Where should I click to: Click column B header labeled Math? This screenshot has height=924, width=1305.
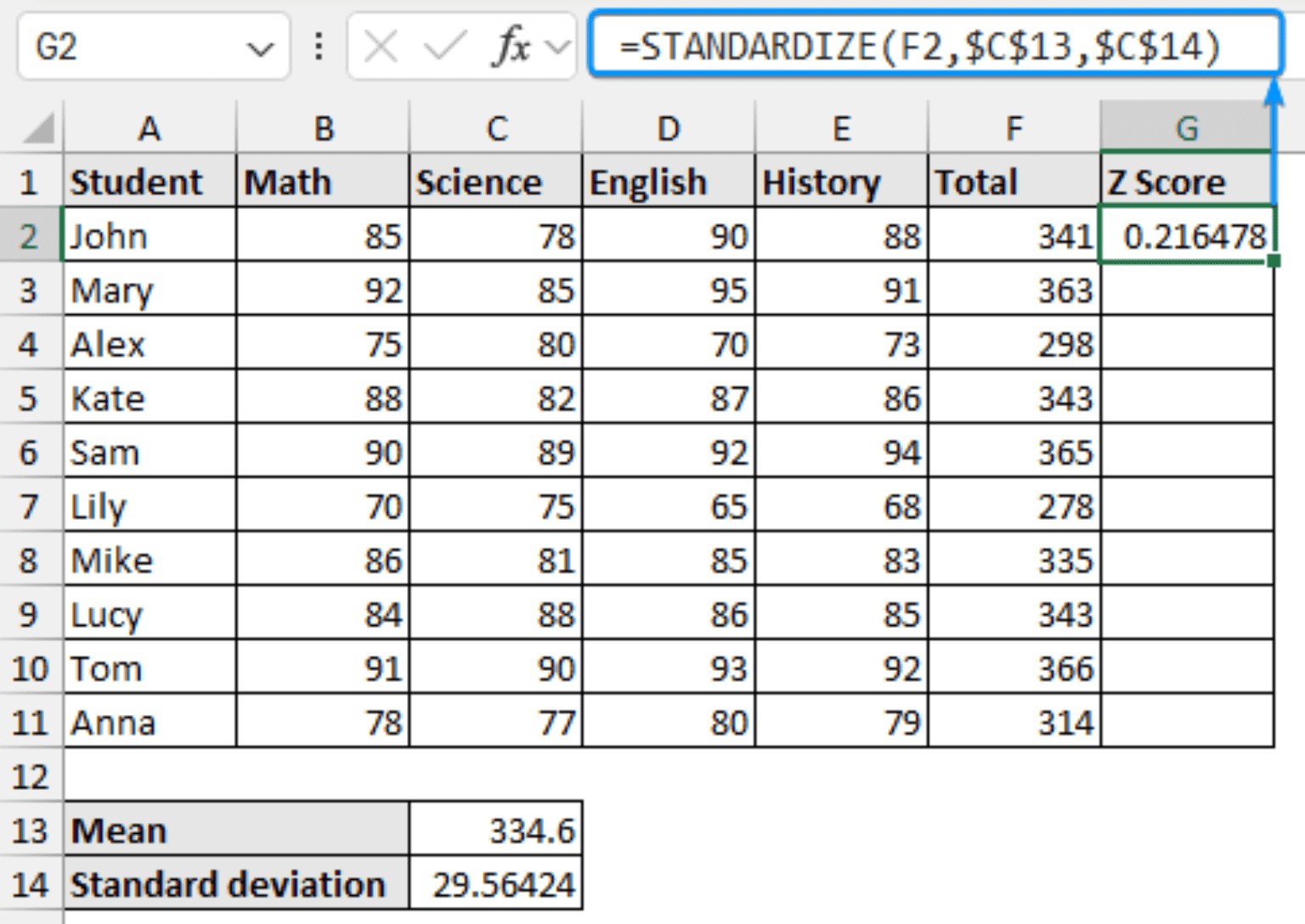(323, 127)
